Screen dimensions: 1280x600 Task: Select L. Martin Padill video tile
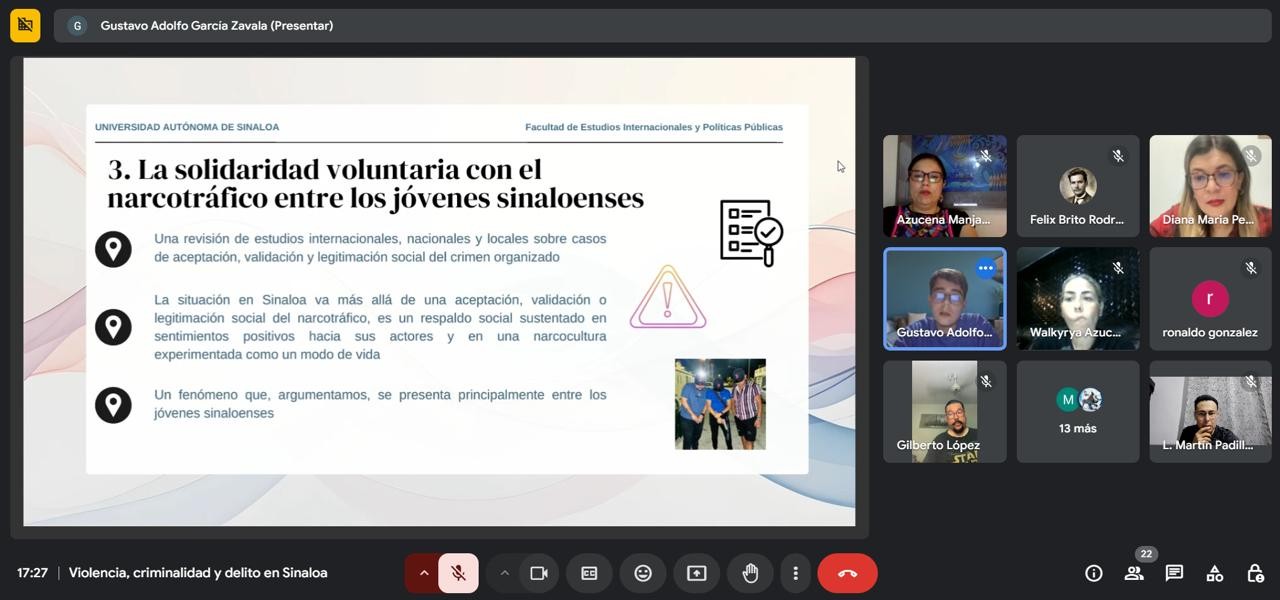[x=1210, y=412]
